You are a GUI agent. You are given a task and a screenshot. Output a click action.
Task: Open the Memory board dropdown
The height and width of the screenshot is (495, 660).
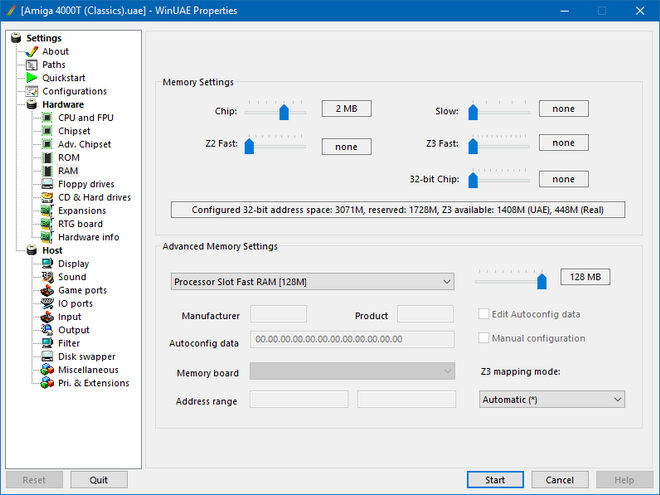[352, 372]
